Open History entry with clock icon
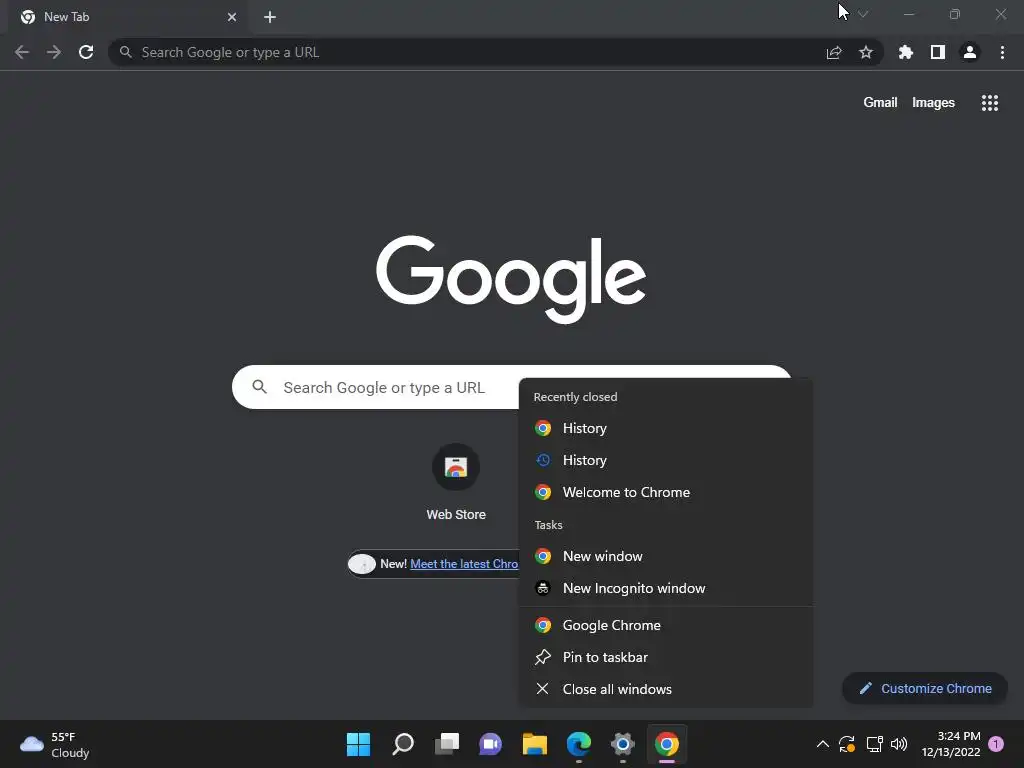The height and width of the screenshot is (768, 1024). pyautogui.click(x=666, y=460)
